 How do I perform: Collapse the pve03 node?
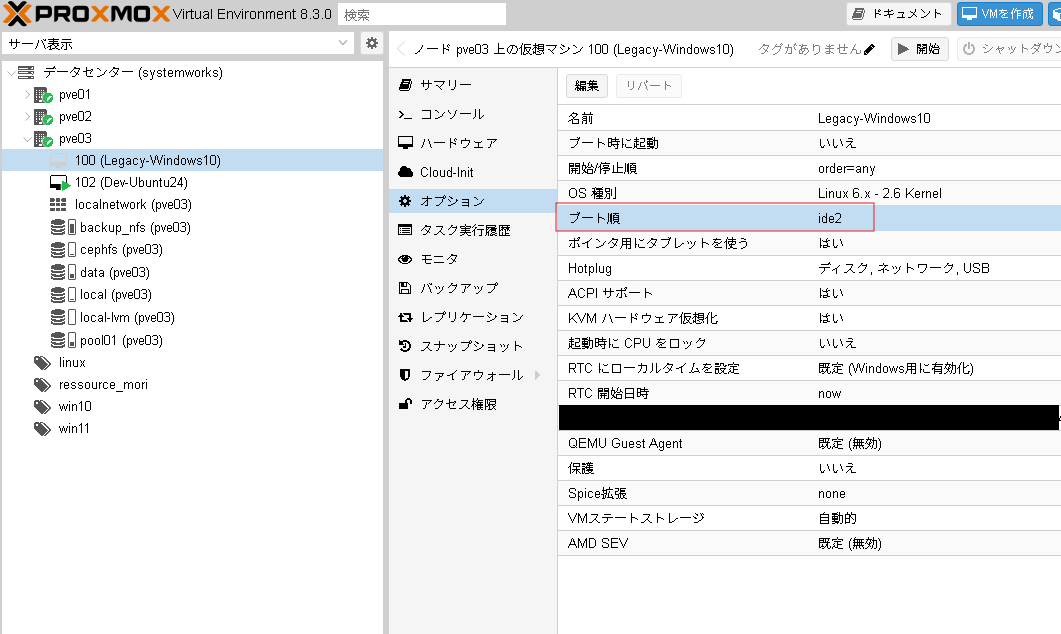(x=27, y=139)
